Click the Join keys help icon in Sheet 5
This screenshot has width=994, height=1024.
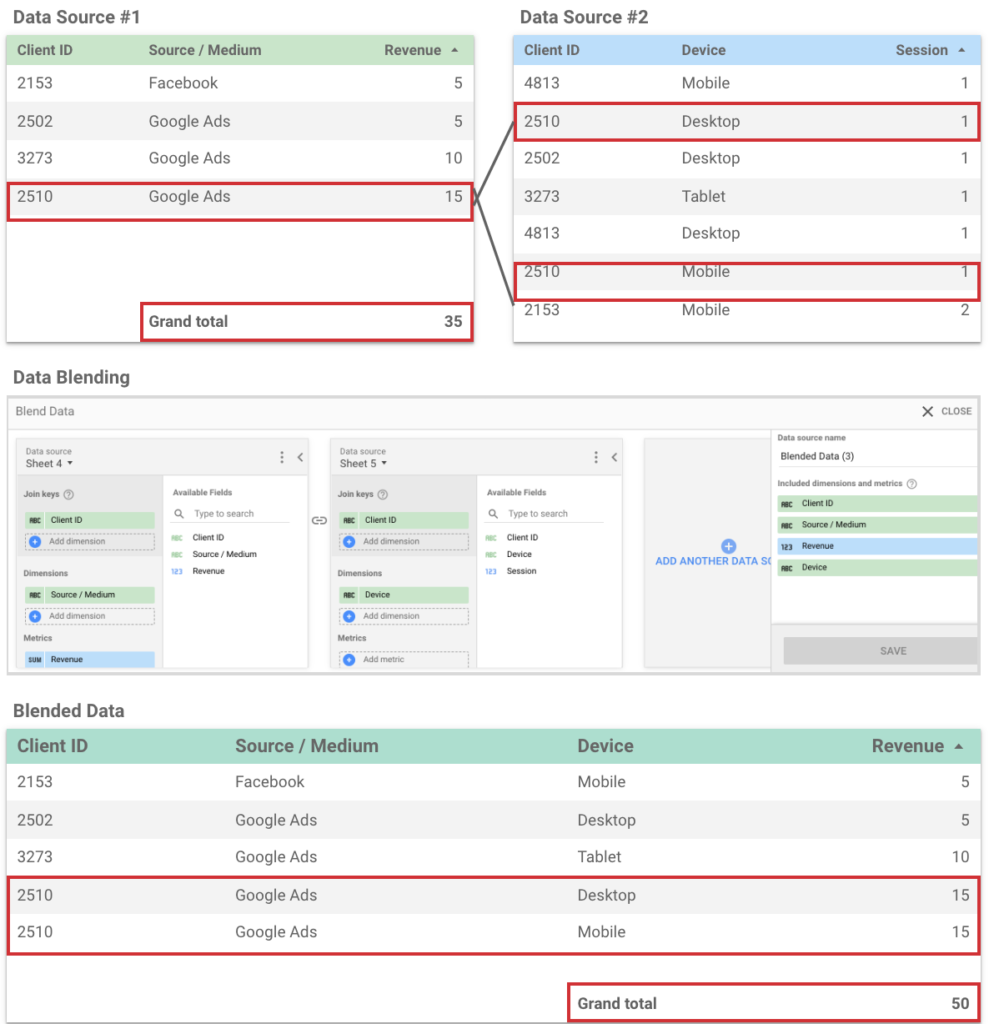pos(383,494)
